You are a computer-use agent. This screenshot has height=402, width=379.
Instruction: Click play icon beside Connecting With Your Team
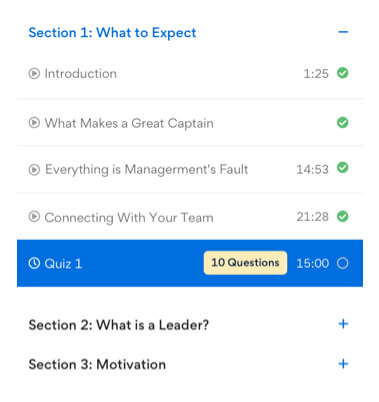(34, 217)
